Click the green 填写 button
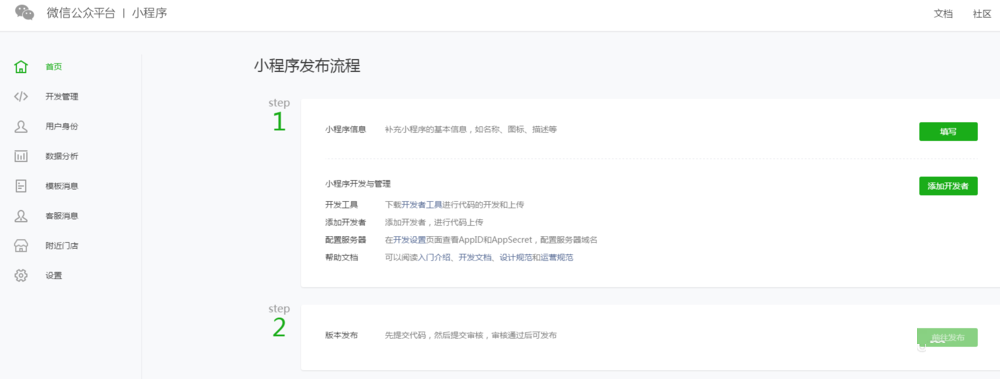The height and width of the screenshot is (379, 1000). [948, 131]
